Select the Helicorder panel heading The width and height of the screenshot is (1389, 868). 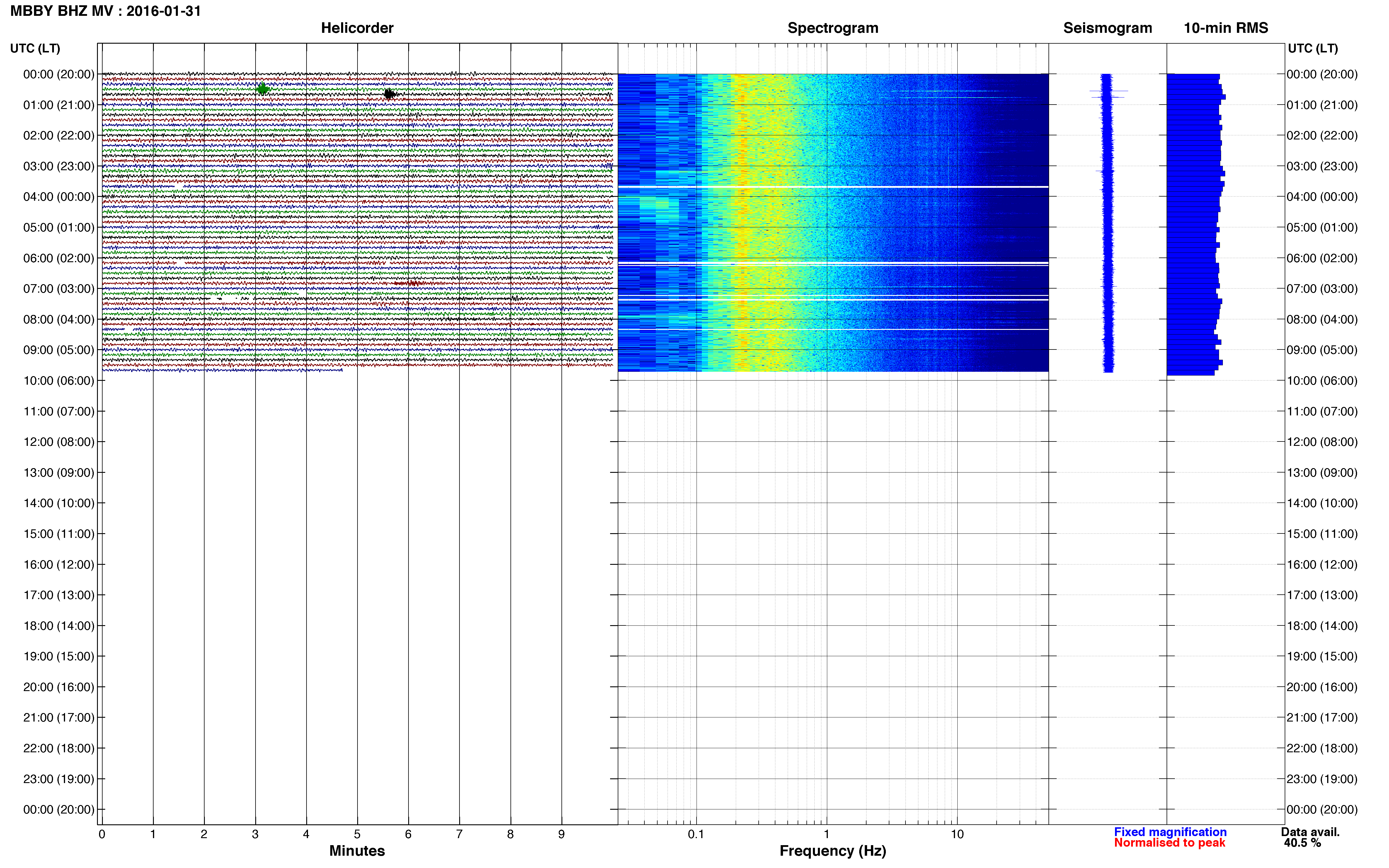click(x=357, y=28)
